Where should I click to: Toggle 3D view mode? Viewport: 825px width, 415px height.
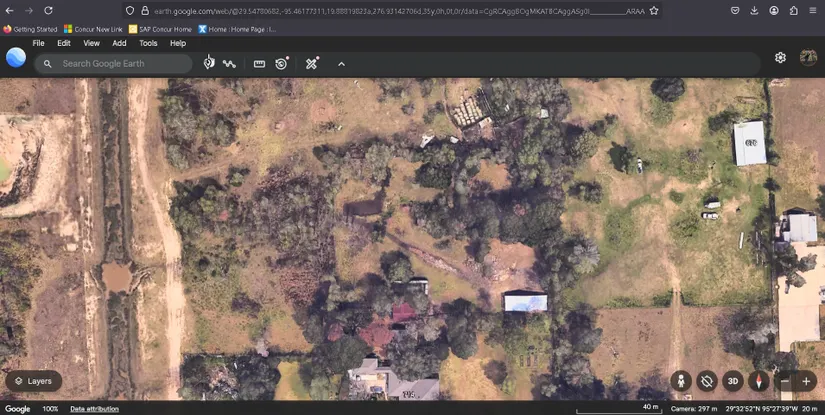click(733, 381)
